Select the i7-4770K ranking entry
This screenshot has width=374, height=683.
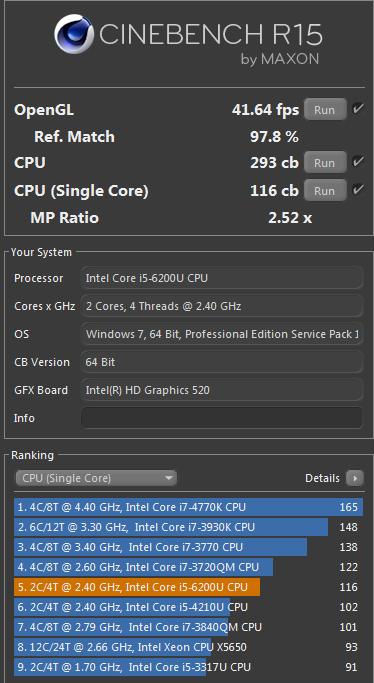[x=188, y=507]
